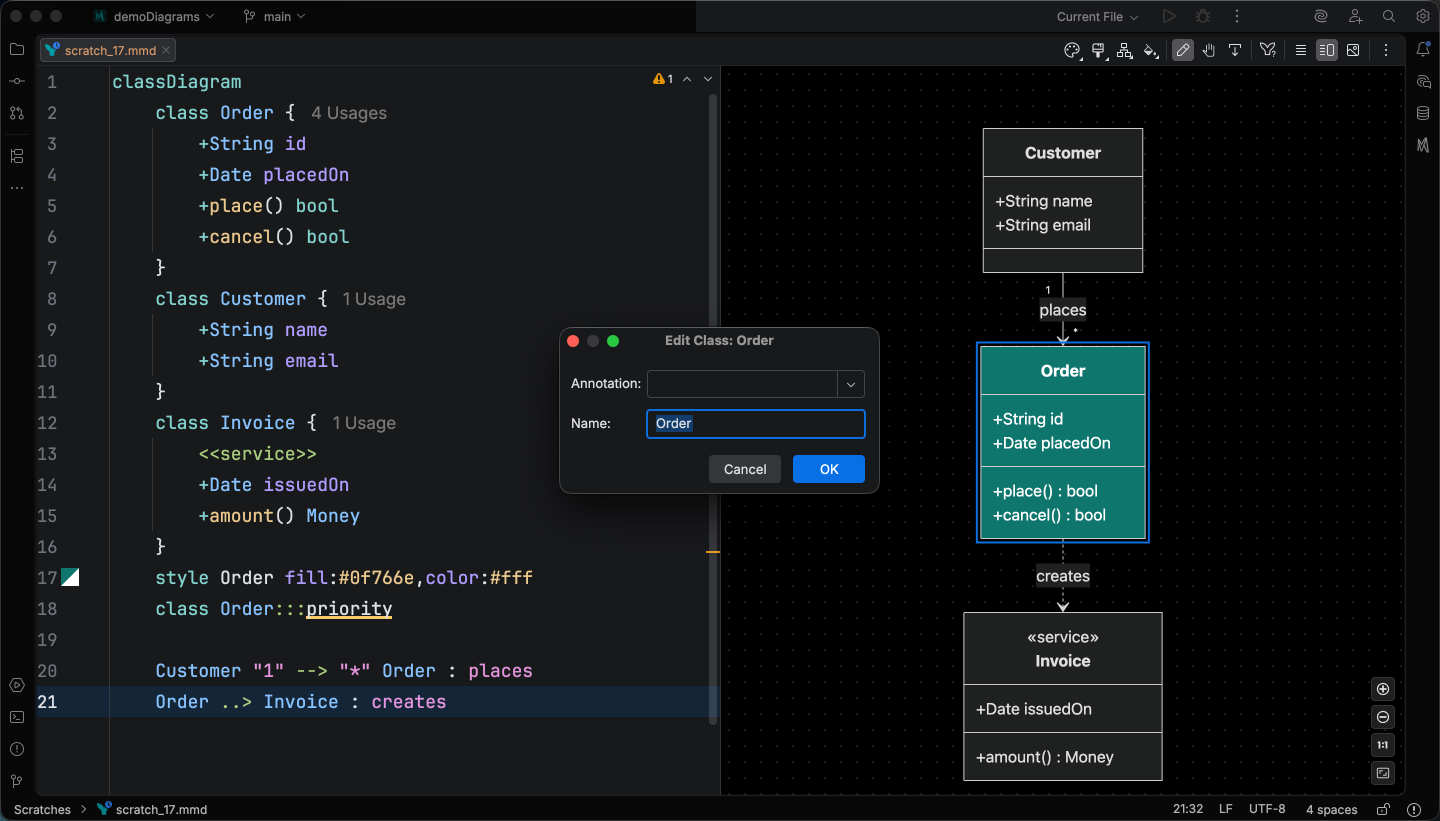Open AI chat tool window icon

tap(1423, 81)
